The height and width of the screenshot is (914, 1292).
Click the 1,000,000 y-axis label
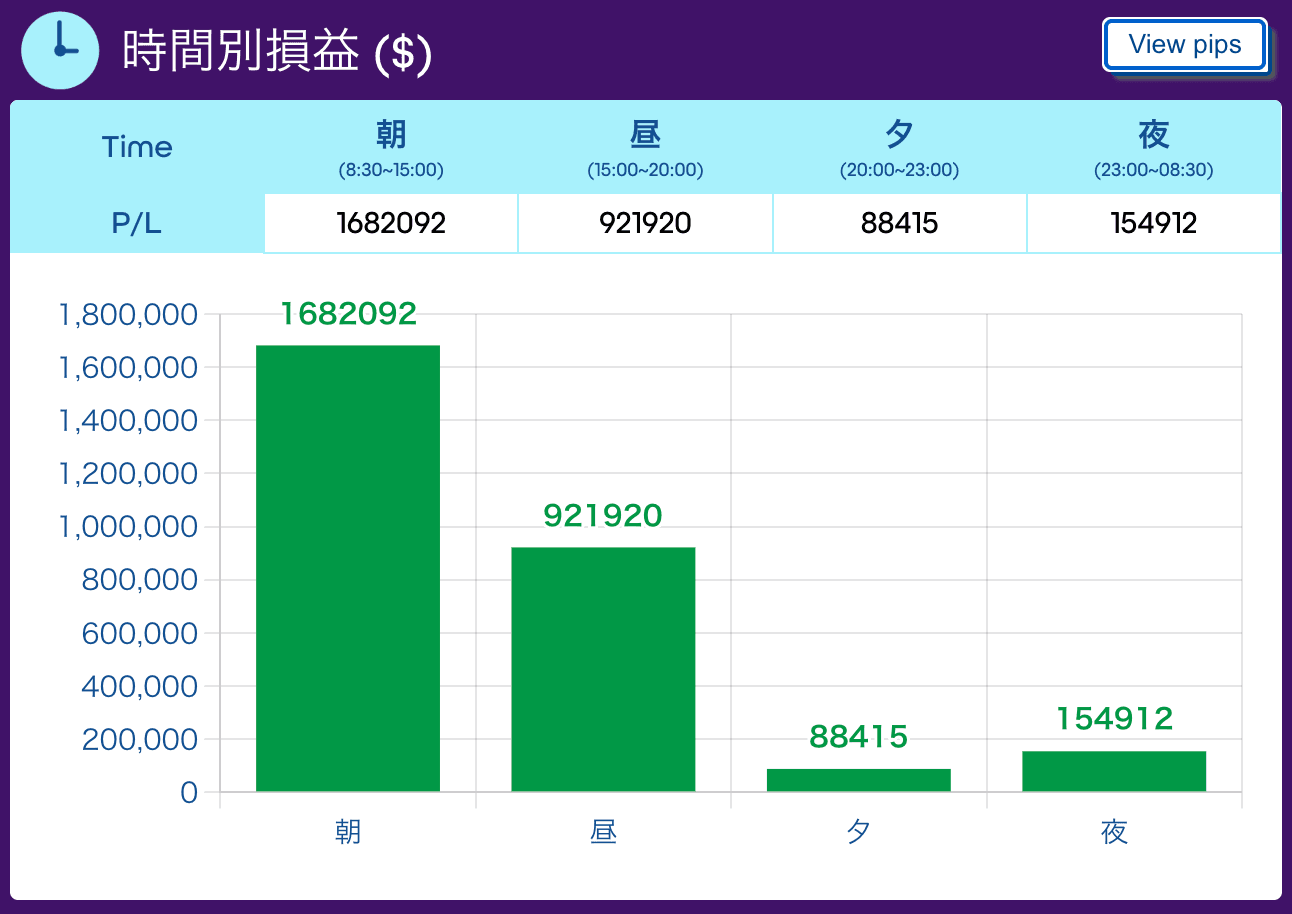point(128,527)
